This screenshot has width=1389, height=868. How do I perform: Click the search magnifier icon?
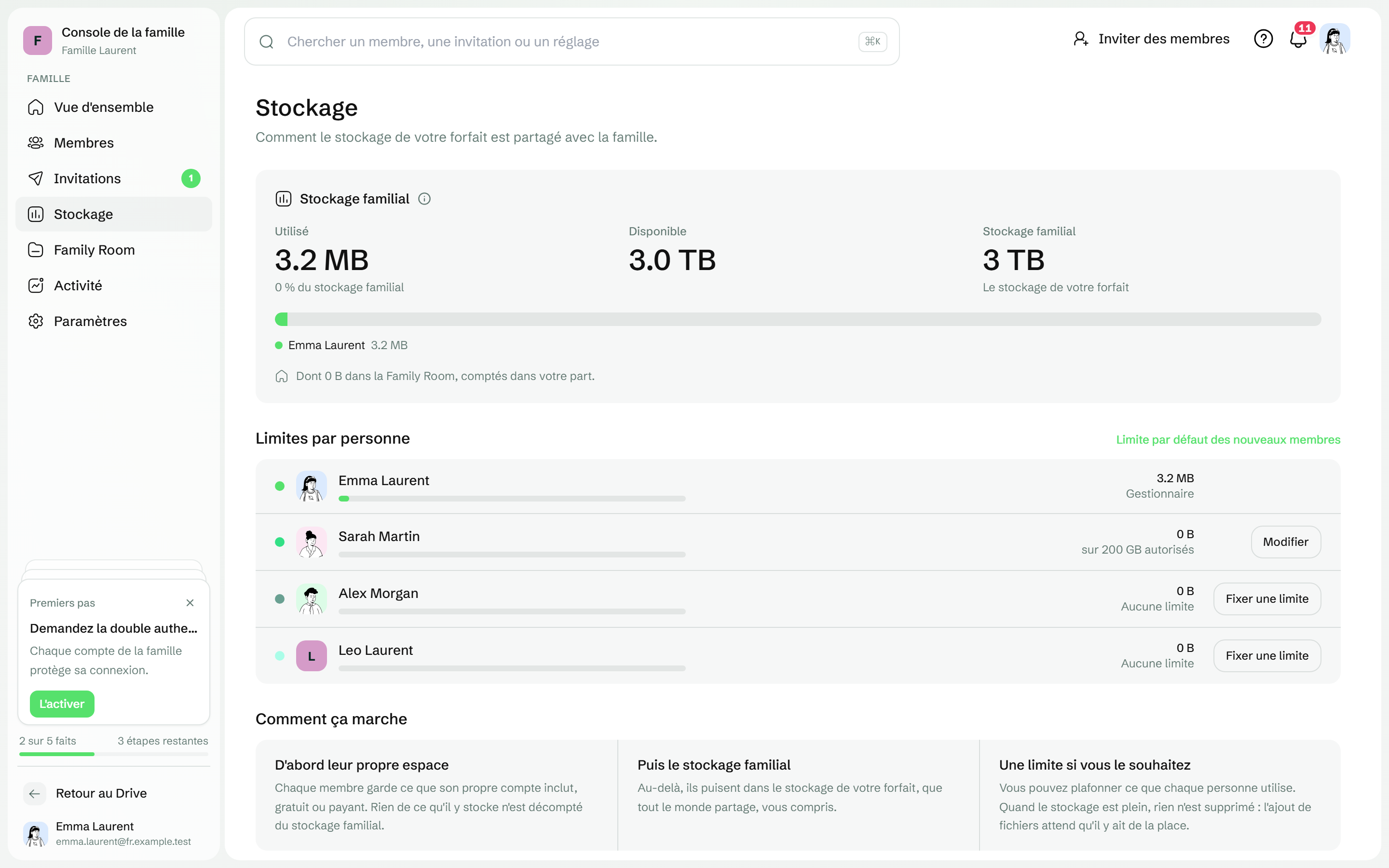(x=266, y=41)
